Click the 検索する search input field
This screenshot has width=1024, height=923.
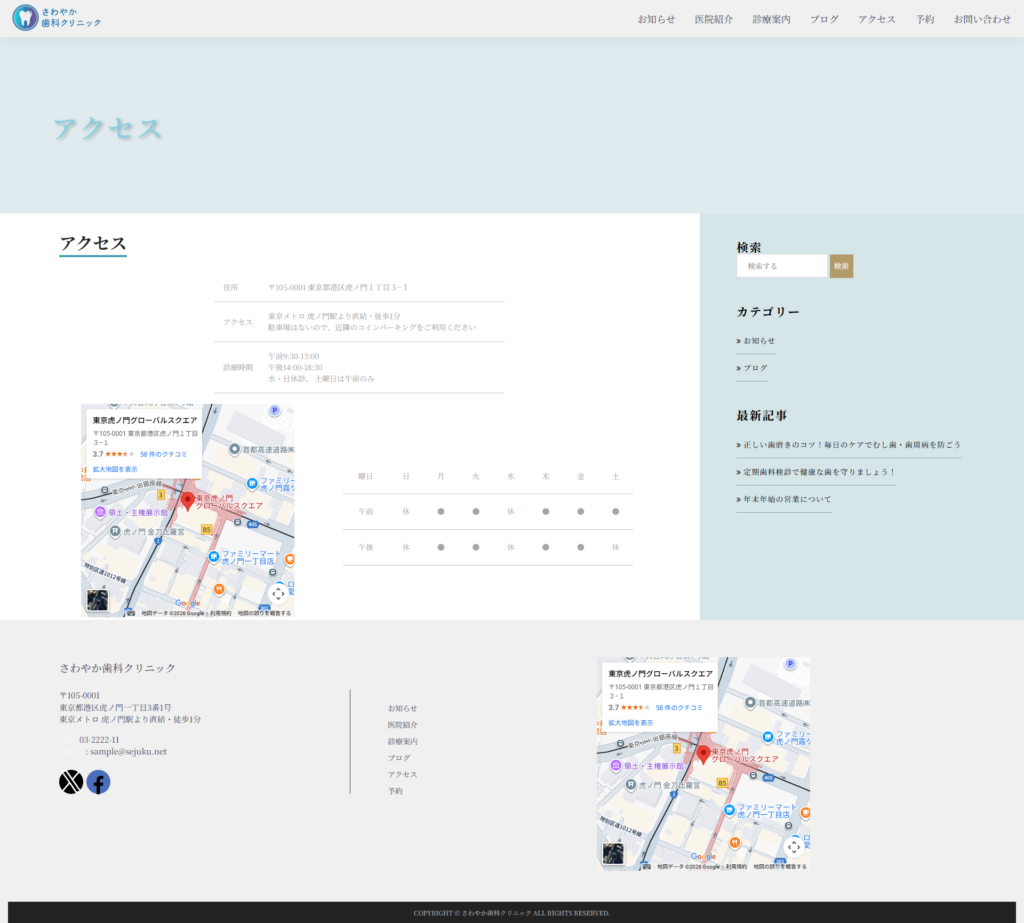pyautogui.click(x=781, y=266)
